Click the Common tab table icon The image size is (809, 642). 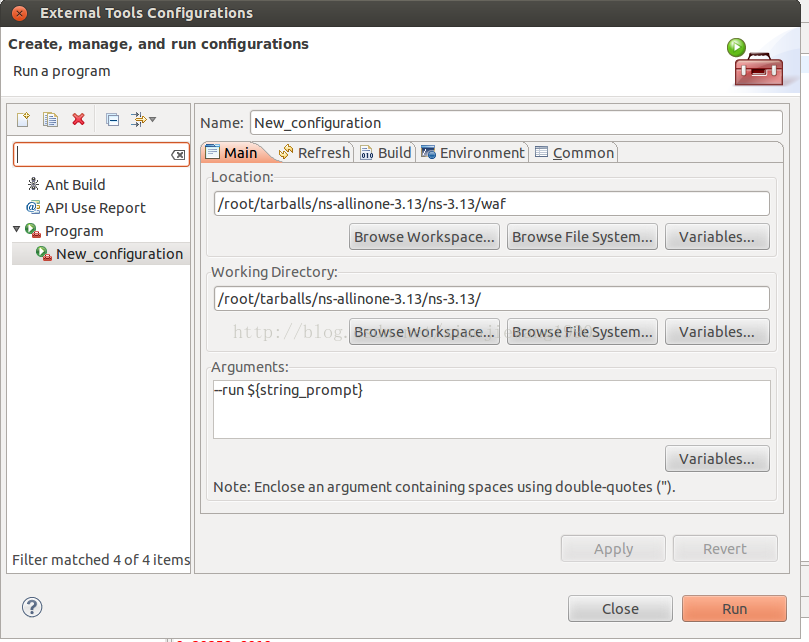(x=541, y=152)
